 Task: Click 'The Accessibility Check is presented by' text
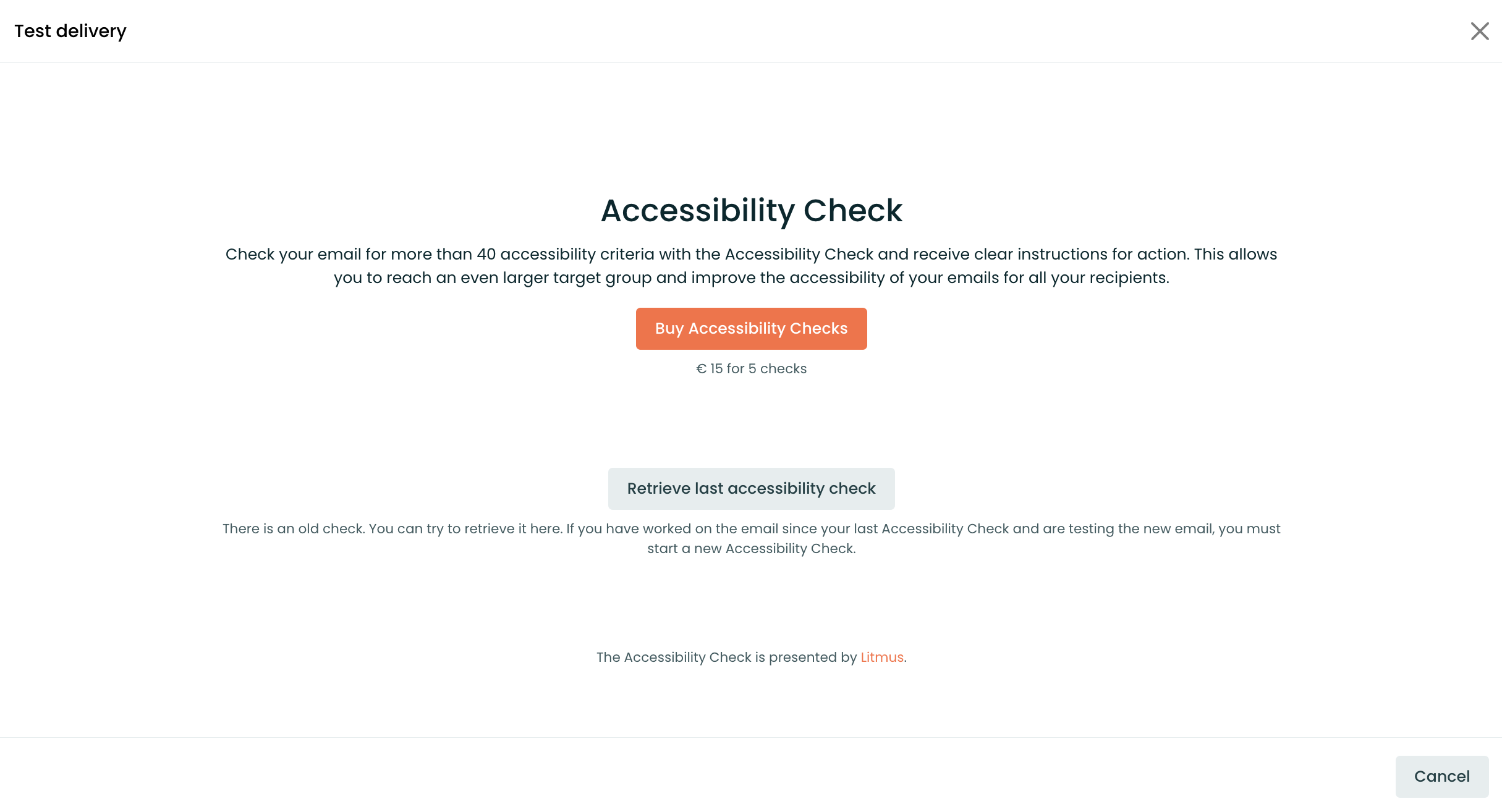click(x=726, y=657)
